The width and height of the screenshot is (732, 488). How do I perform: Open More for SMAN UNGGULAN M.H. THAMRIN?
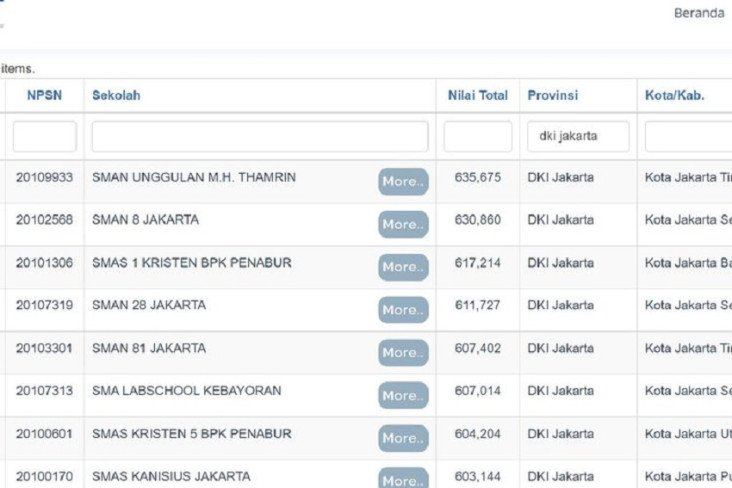pos(403,182)
